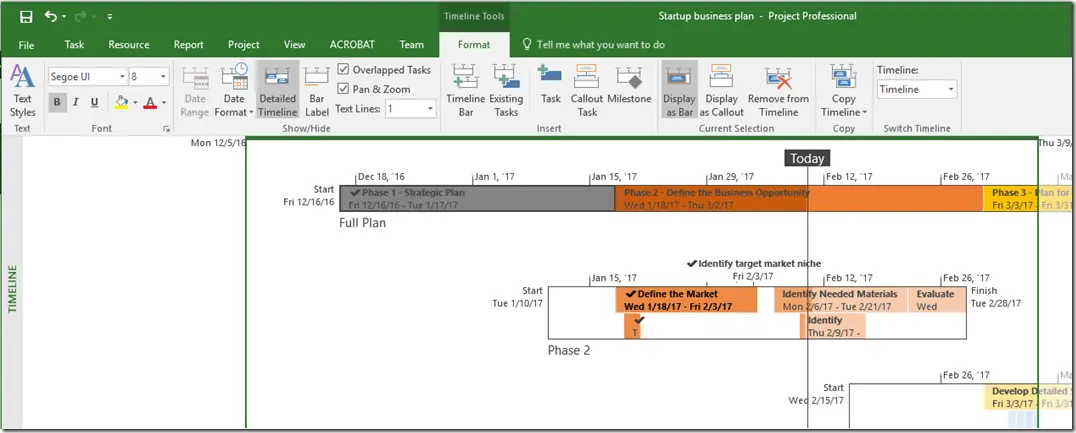The height and width of the screenshot is (433, 1076).
Task: Open the Customize Quick Access Toolbar arrow
Action: [x=110, y=16]
